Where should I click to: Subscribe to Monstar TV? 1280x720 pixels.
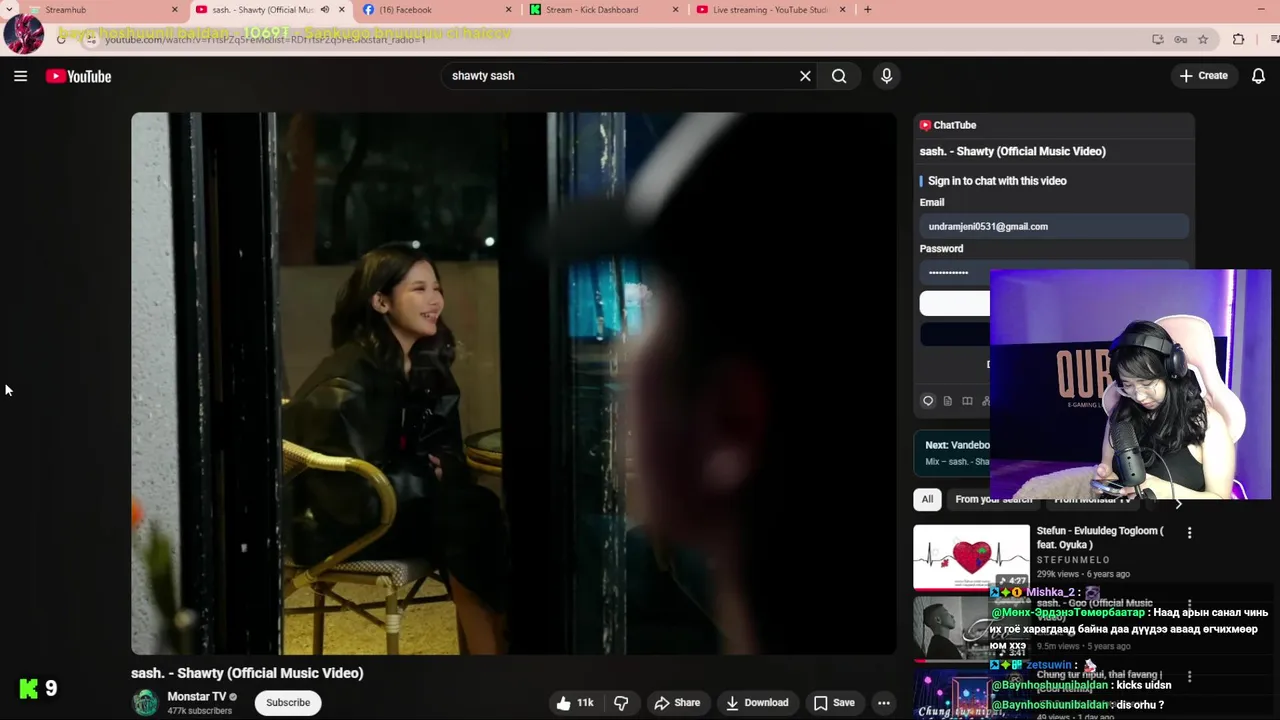(x=288, y=702)
